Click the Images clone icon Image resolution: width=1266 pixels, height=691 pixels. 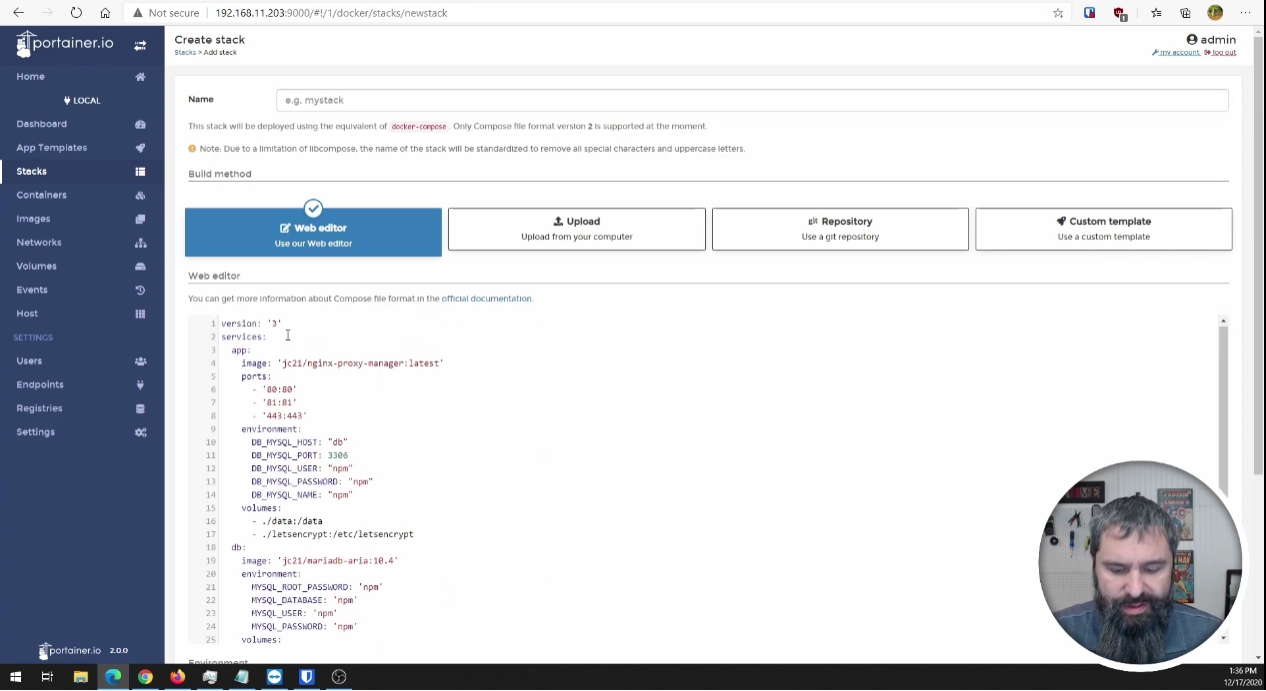(140, 219)
